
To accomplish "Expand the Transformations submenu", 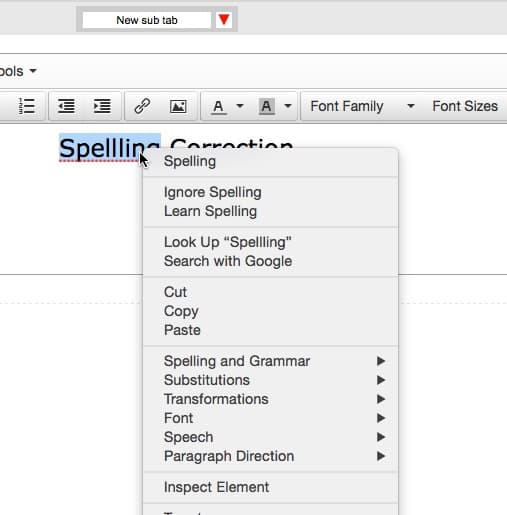I will point(270,399).
